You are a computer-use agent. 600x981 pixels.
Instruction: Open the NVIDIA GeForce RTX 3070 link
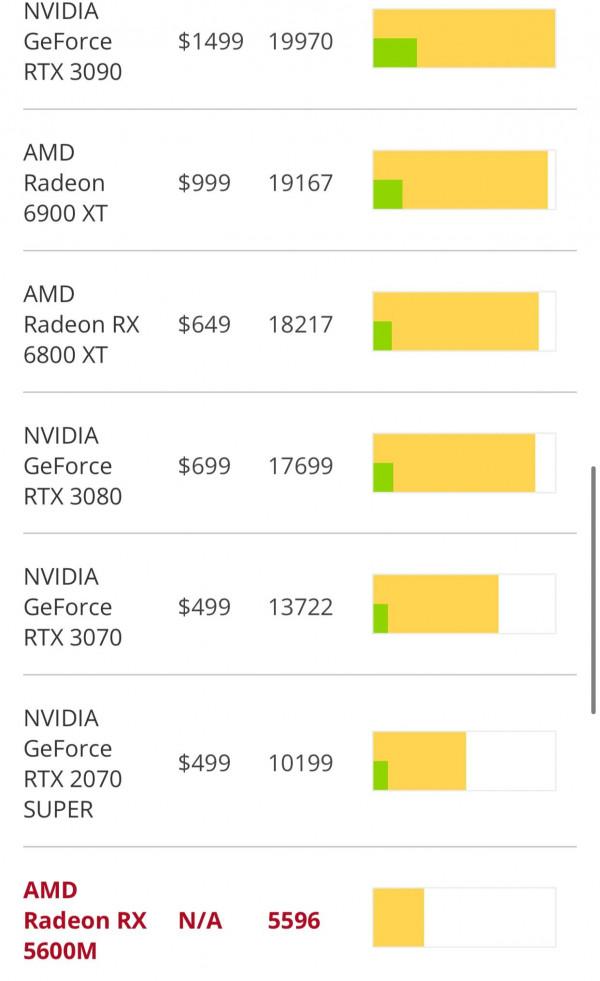(x=72, y=607)
